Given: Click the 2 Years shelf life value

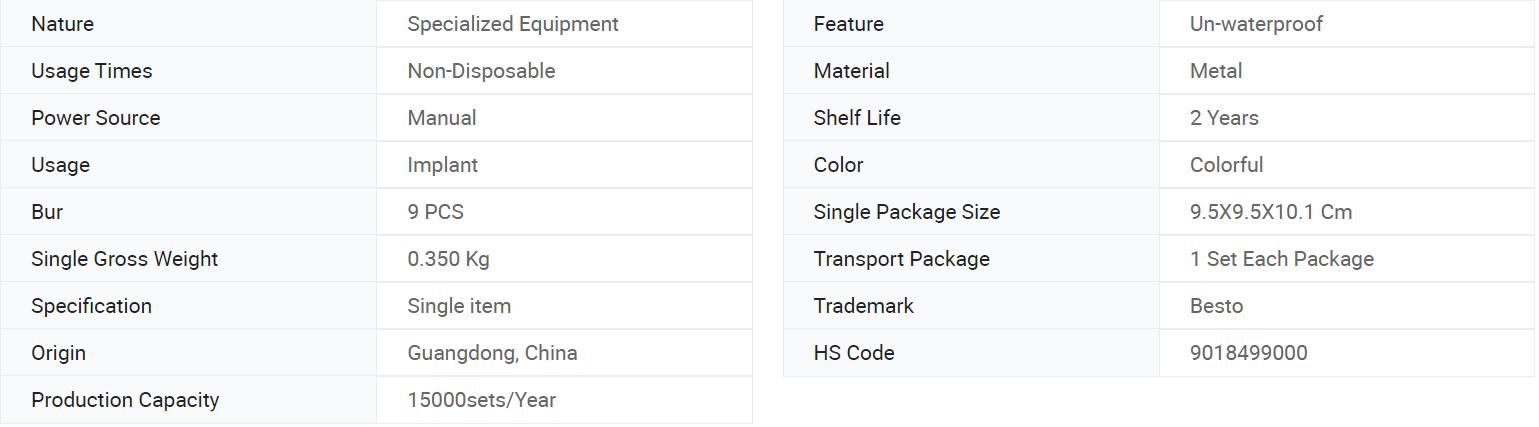Looking at the screenshot, I should [1224, 118].
